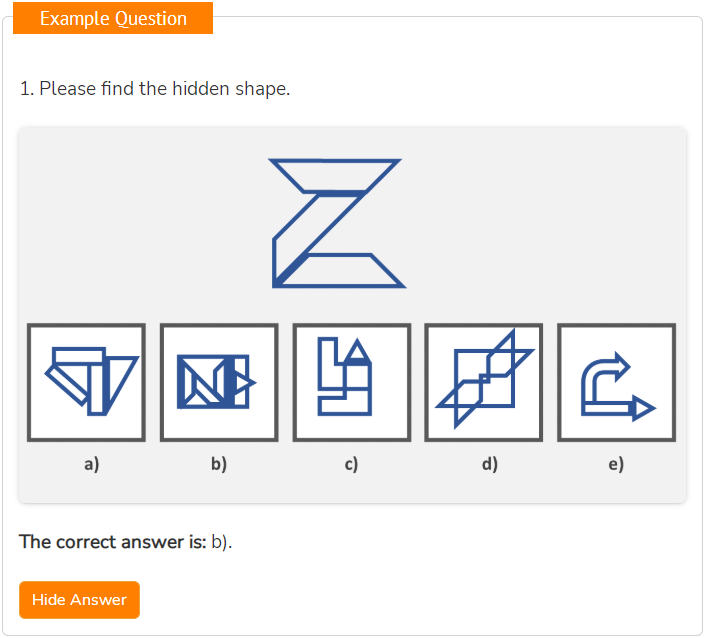The image size is (705, 638).
Task: Click the 'Please find the hidden shape' text
Action: coord(165,89)
